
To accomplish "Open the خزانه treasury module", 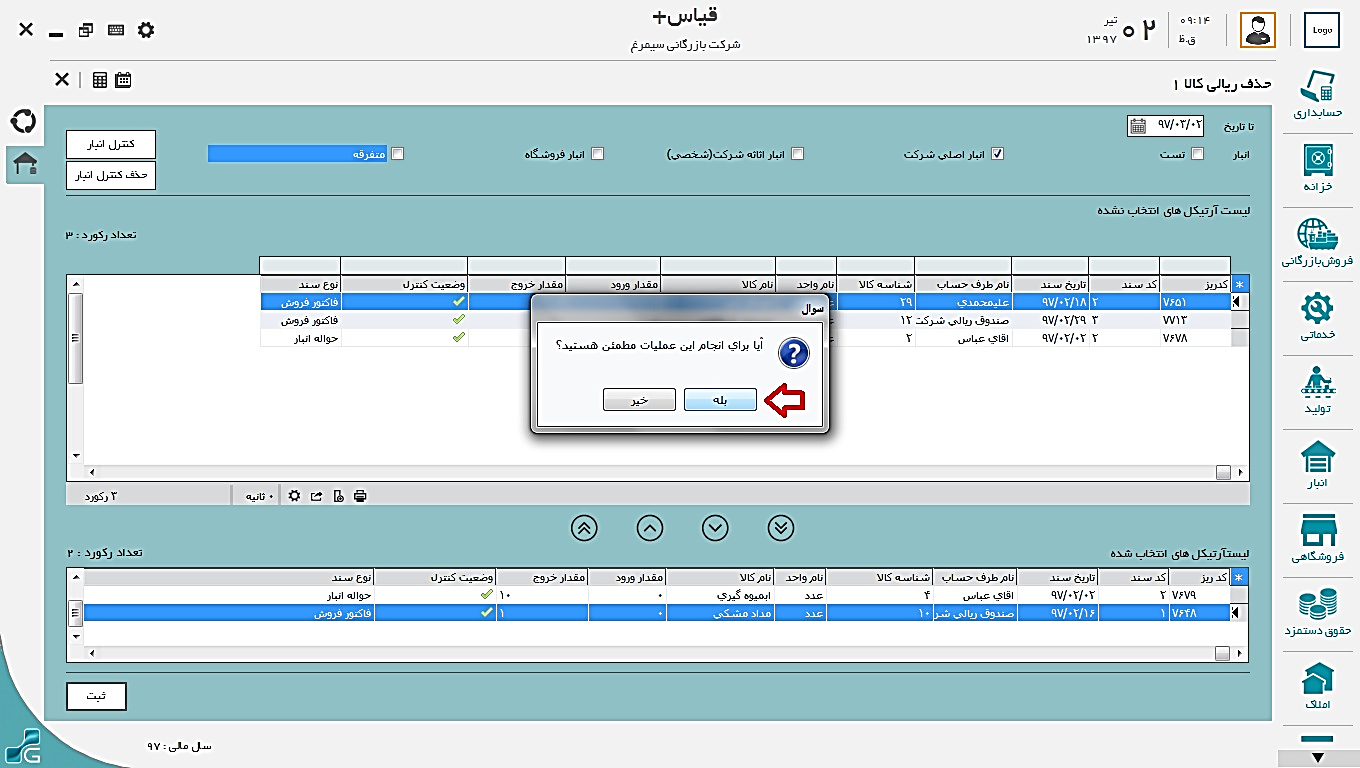I will point(1317,167).
